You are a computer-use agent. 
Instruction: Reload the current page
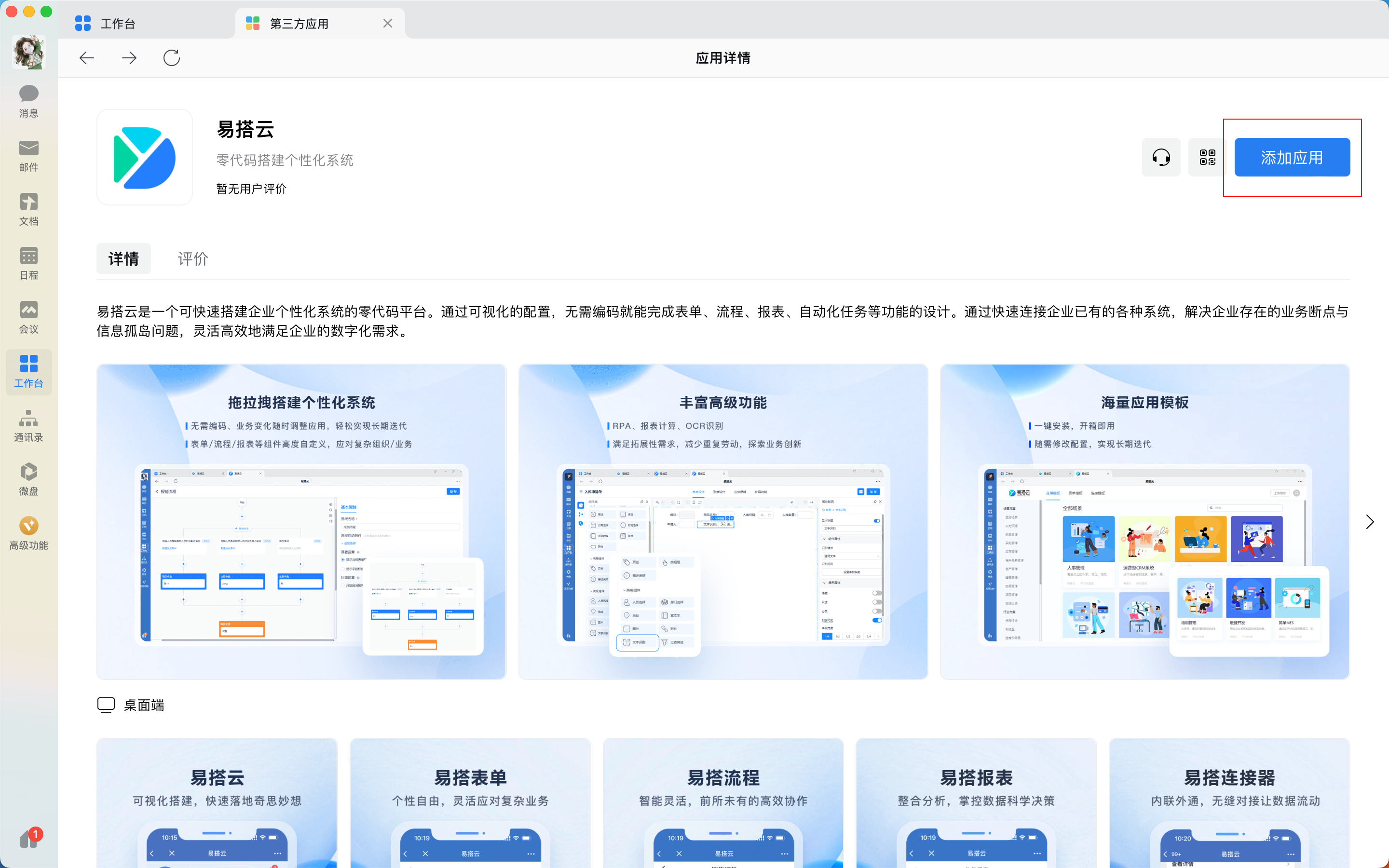(172, 58)
